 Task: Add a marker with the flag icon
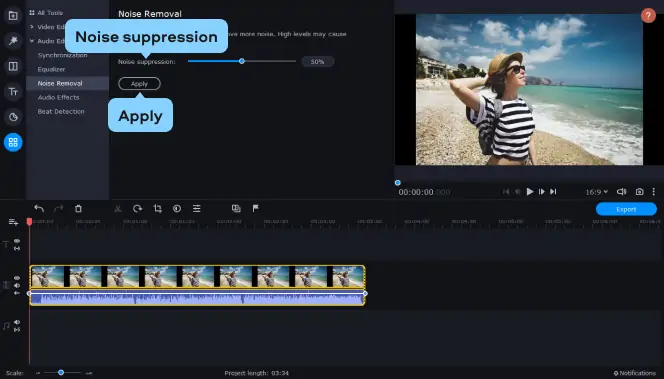click(255, 208)
